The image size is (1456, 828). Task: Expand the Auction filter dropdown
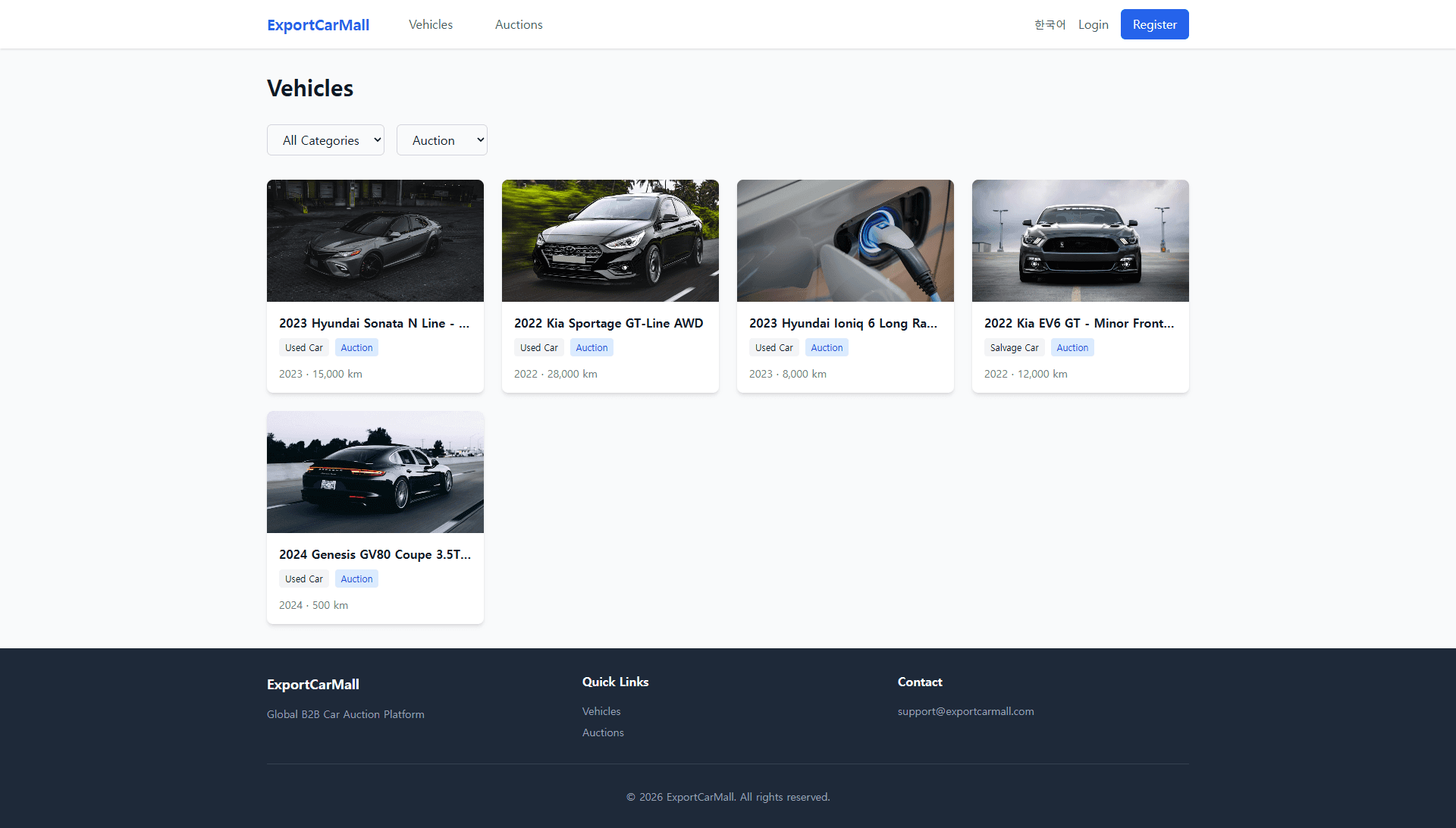coord(441,140)
